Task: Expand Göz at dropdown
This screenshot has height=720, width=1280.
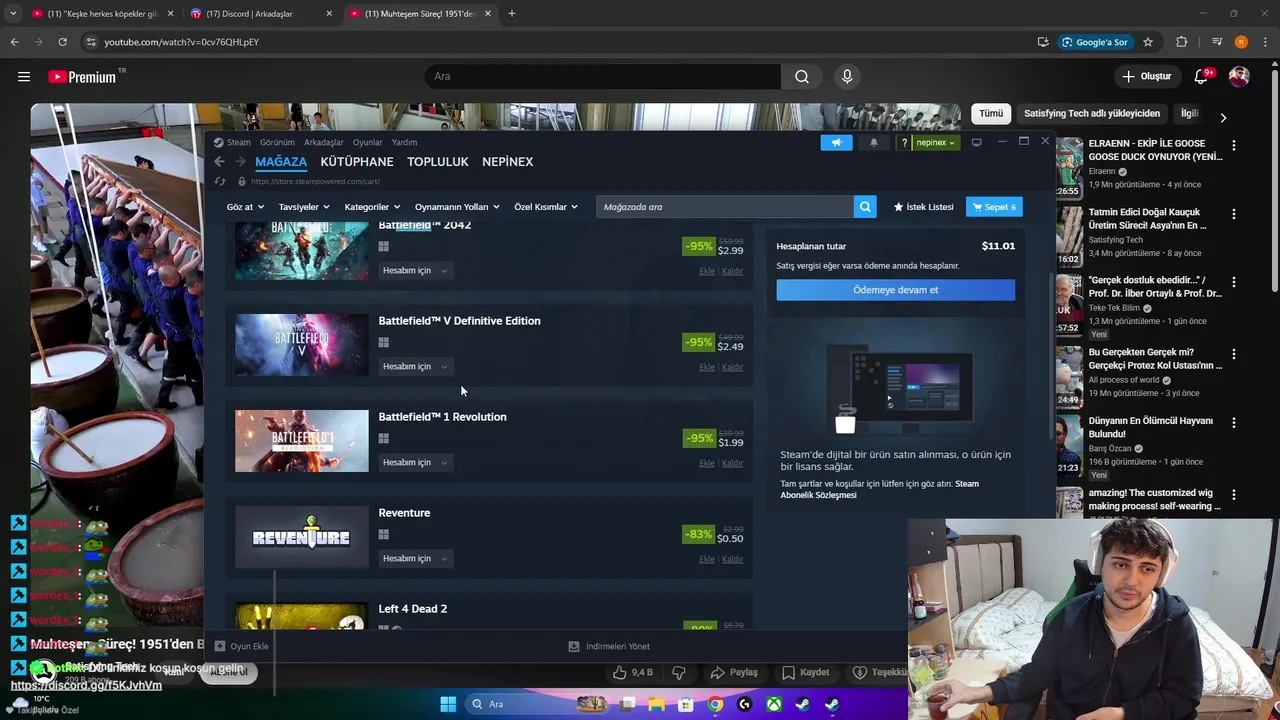Action: (245, 207)
